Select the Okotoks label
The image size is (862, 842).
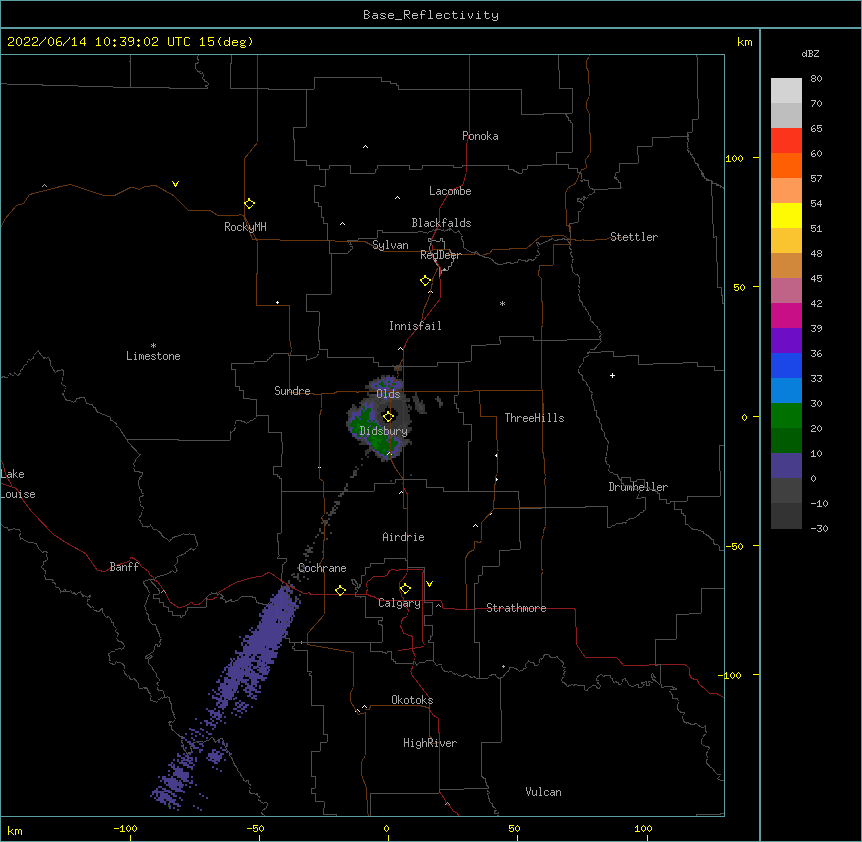[x=412, y=700]
